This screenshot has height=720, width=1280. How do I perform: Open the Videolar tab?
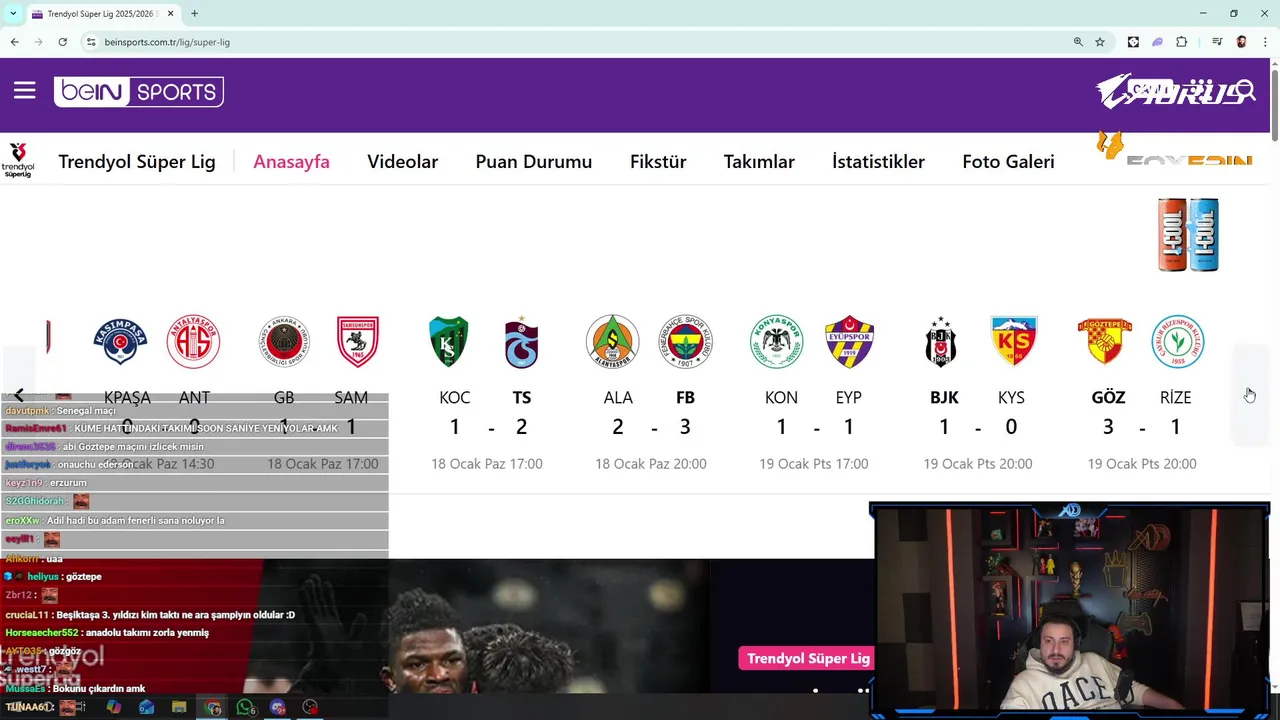click(x=402, y=161)
